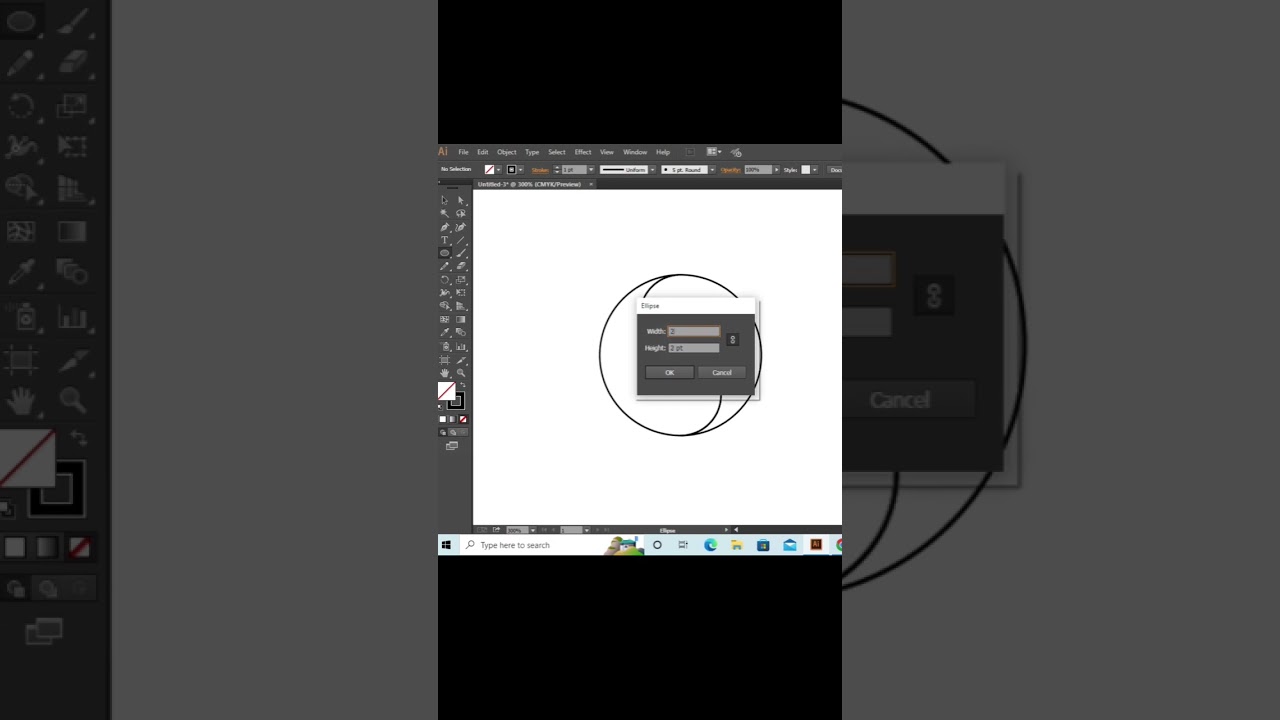Set paint mode to Color
Viewport: 1280px width, 720px height.
443,419
